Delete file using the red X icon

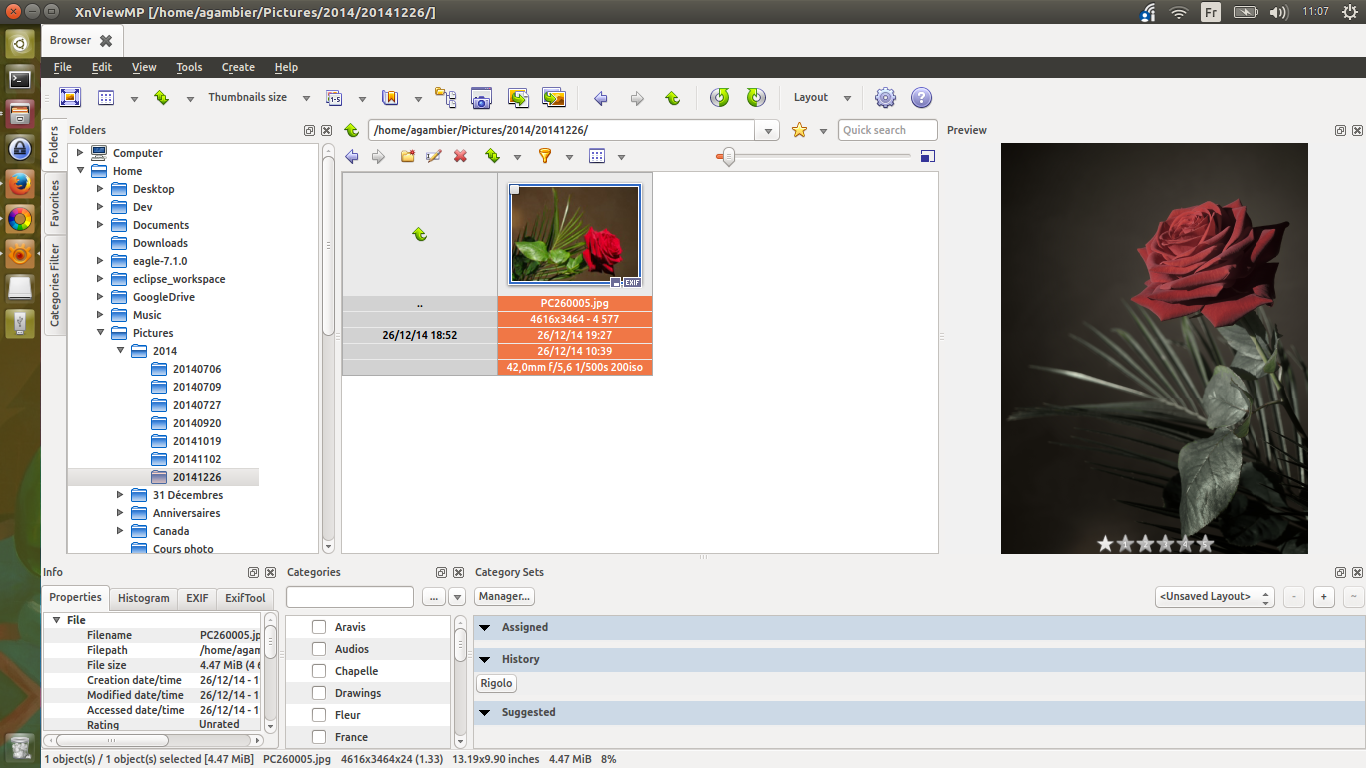(460, 157)
